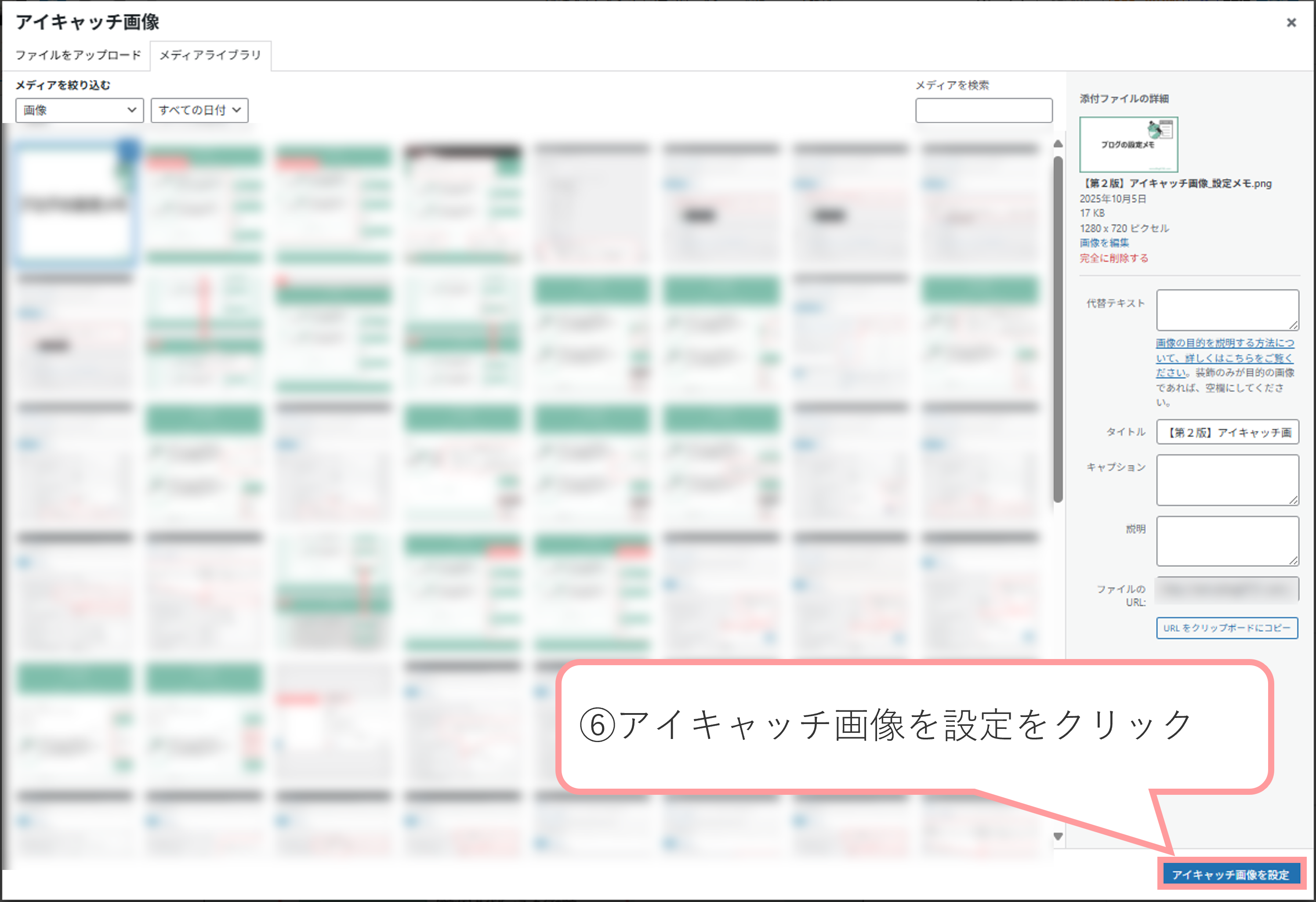Focus the キャプション text area
The width and height of the screenshot is (1316, 902).
tap(1226, 480)
